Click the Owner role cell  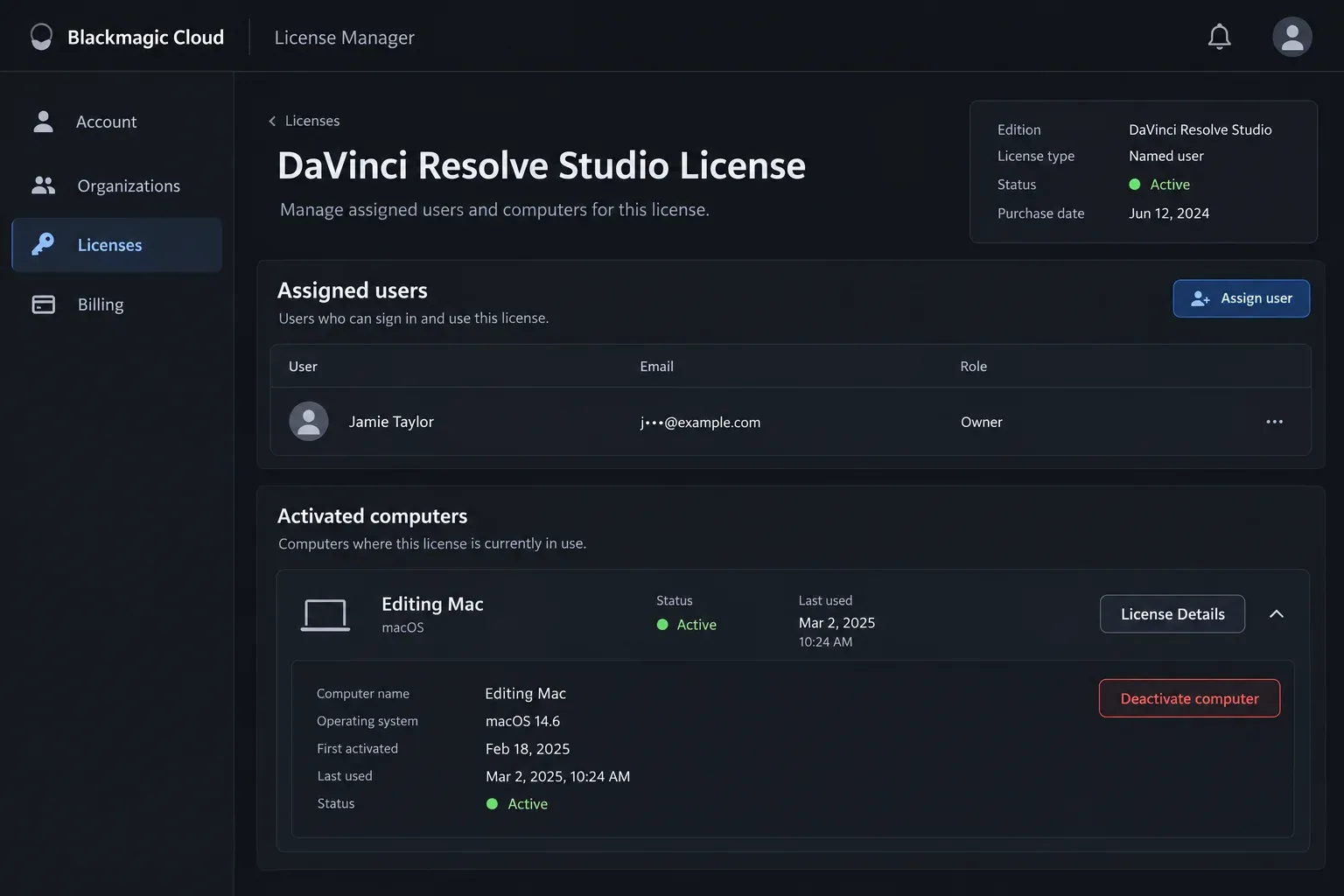(981, 422)
